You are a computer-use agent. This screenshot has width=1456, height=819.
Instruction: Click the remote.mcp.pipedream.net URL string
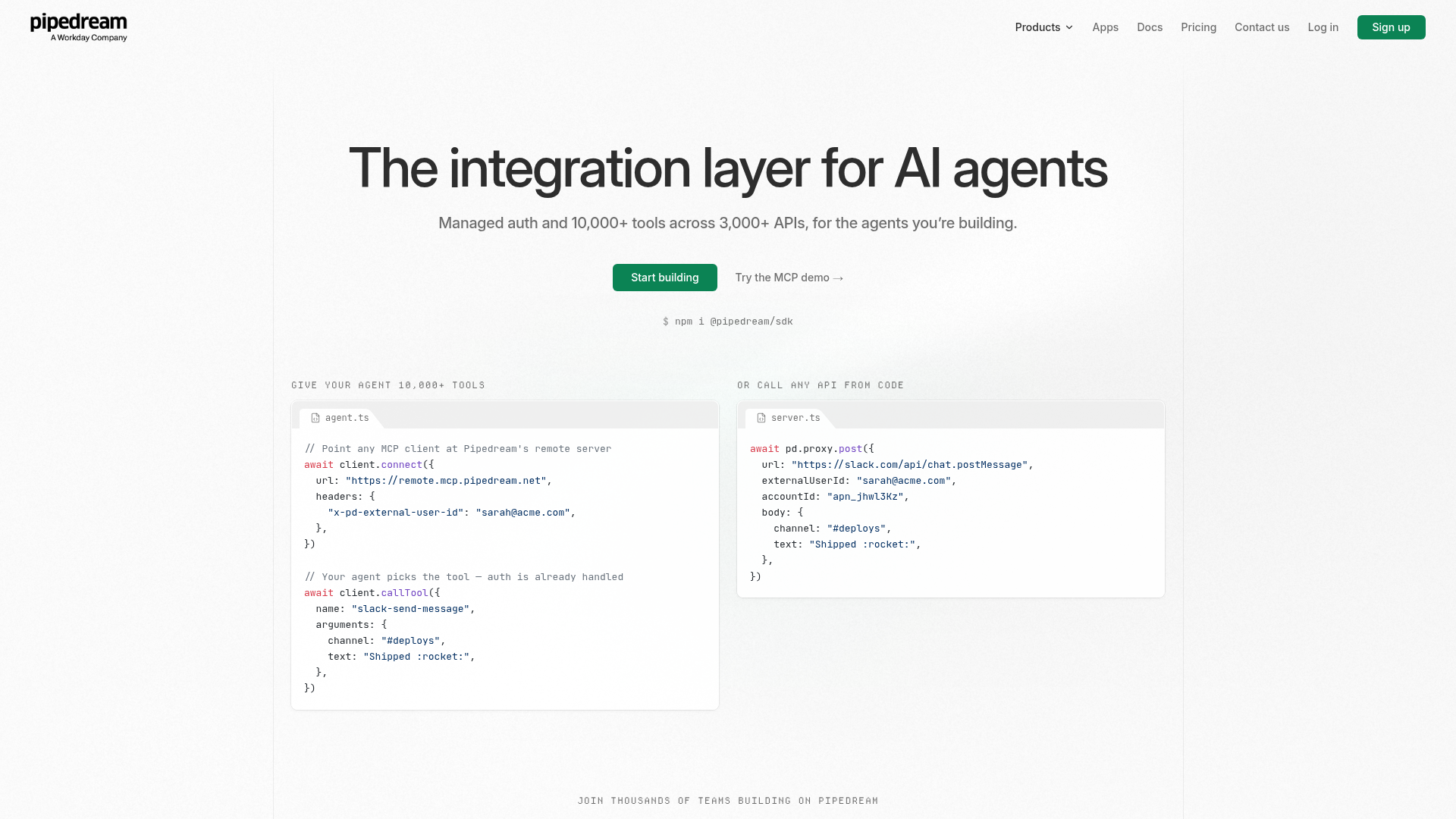[x=446, y=481]
